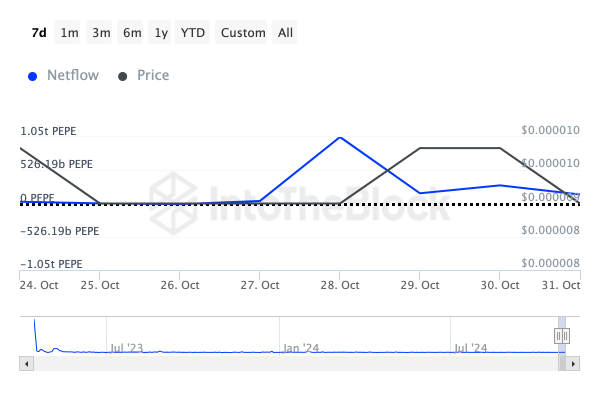Screen dimensions: 600x400
Task: Click the left scrollbar arrow
Action: coord(25,366)
